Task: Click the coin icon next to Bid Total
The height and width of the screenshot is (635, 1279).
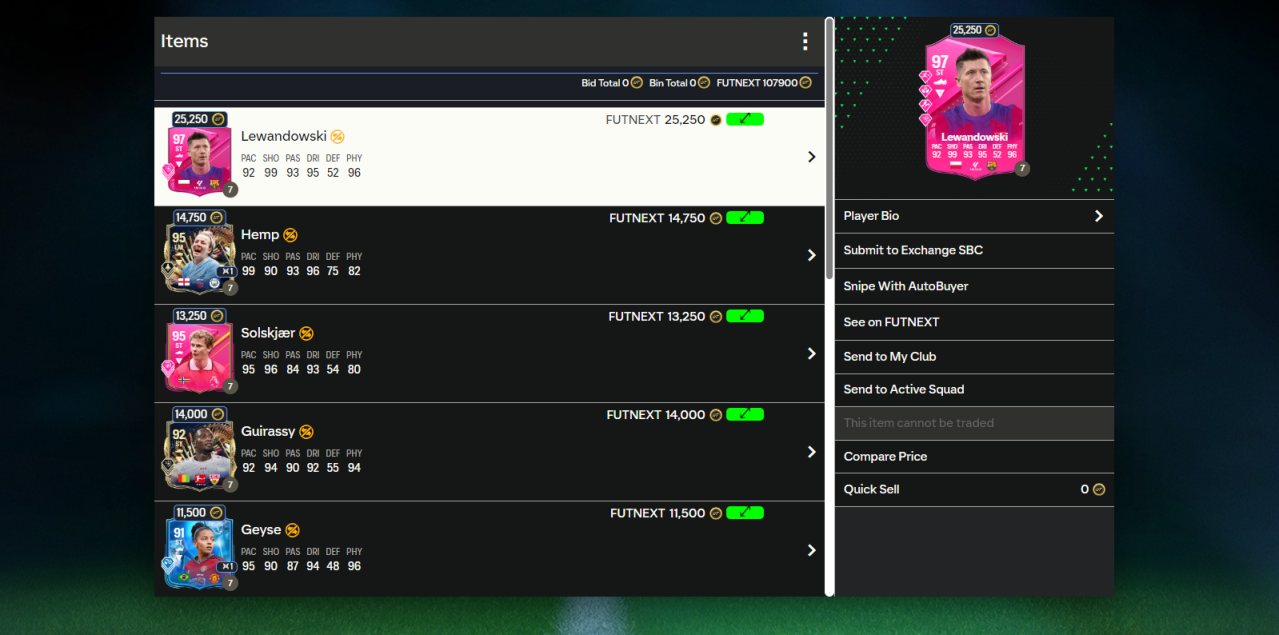Action: tap(638, 83)
